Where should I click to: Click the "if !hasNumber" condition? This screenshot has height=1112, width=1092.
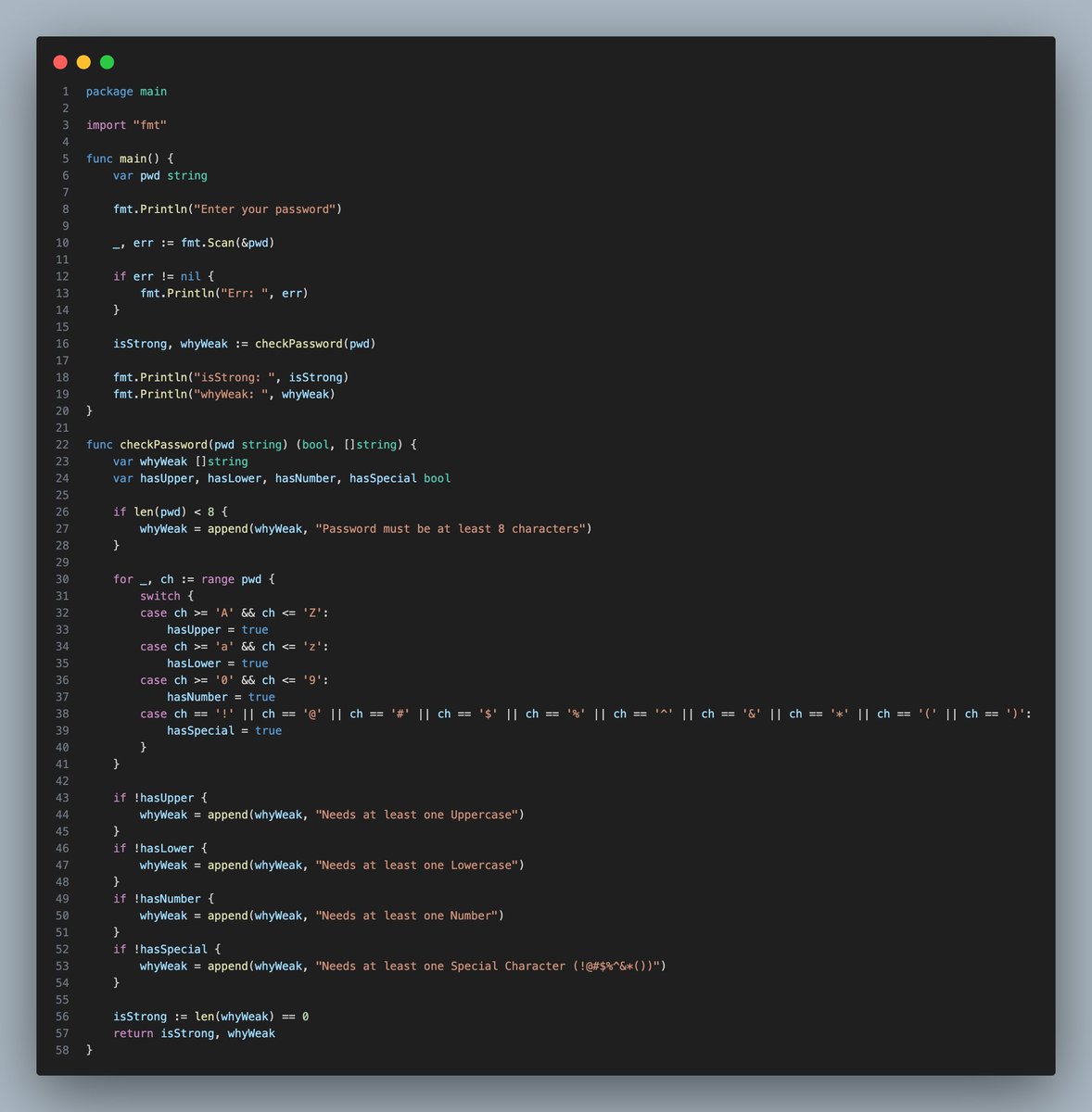coord(157,899)
